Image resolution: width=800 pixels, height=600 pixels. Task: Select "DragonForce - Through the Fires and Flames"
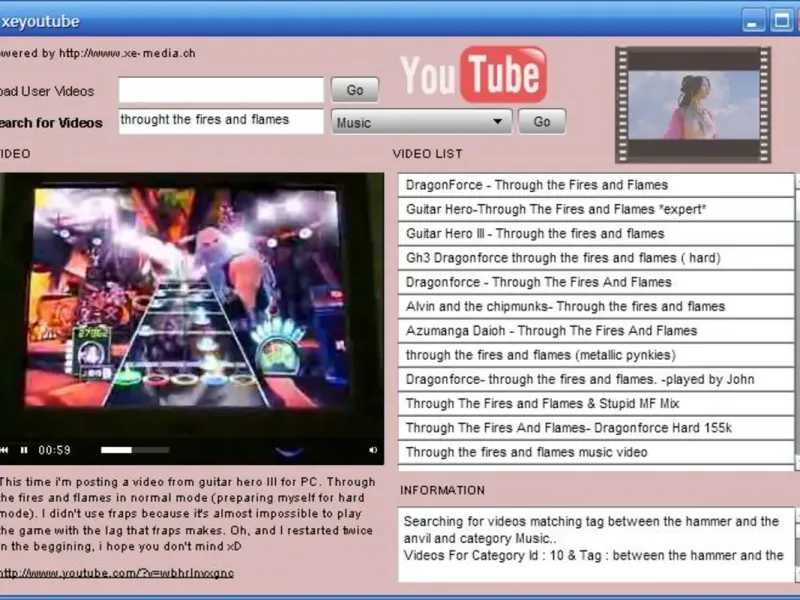596,185
